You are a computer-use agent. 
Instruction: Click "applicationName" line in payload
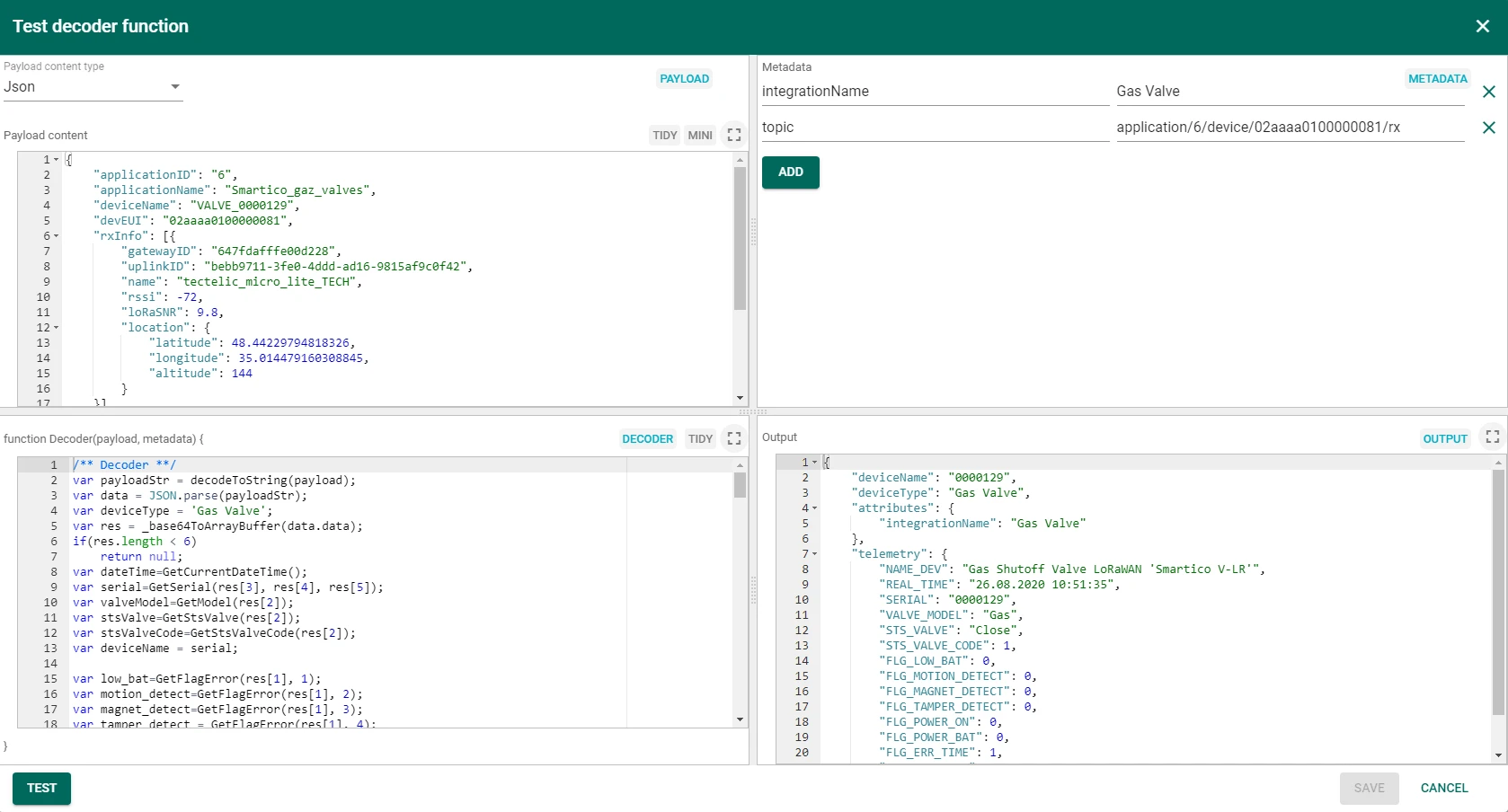(x=235, y=190)
